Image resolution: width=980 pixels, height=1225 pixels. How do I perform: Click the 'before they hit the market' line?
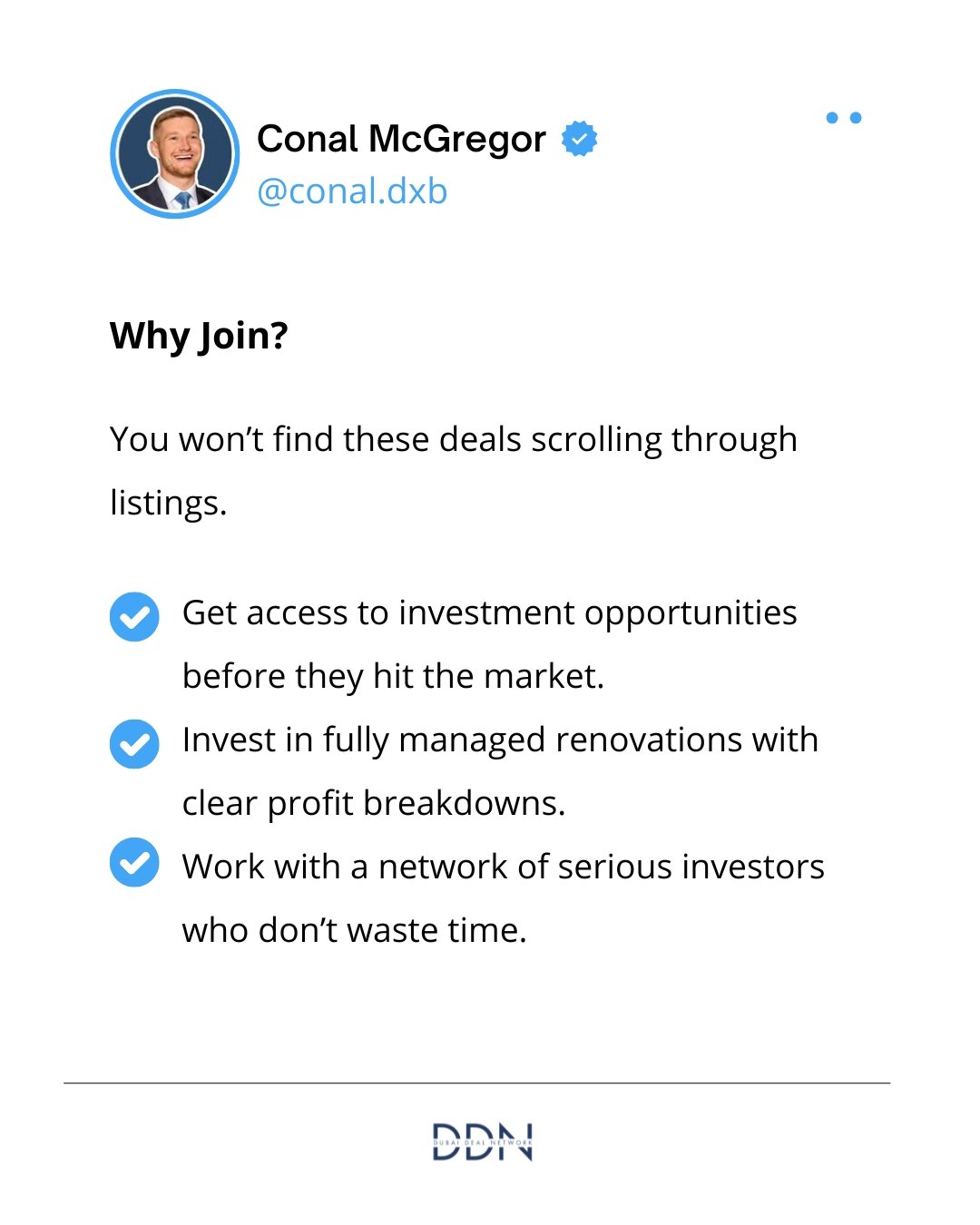tap(393, 677)
